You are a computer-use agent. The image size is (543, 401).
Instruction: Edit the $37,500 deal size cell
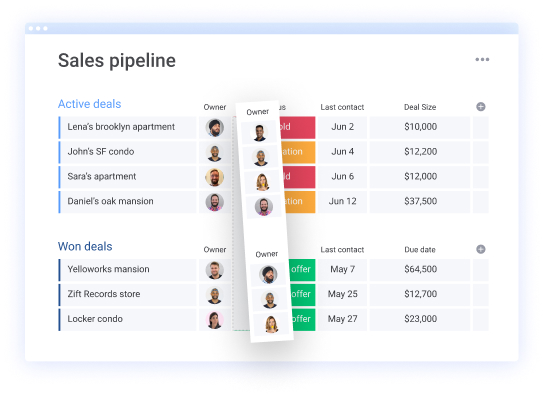pyautogui.click(x=420, y=202)
